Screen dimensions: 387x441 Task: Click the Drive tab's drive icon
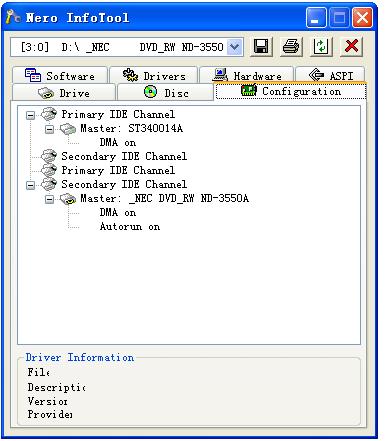(46, 93)
